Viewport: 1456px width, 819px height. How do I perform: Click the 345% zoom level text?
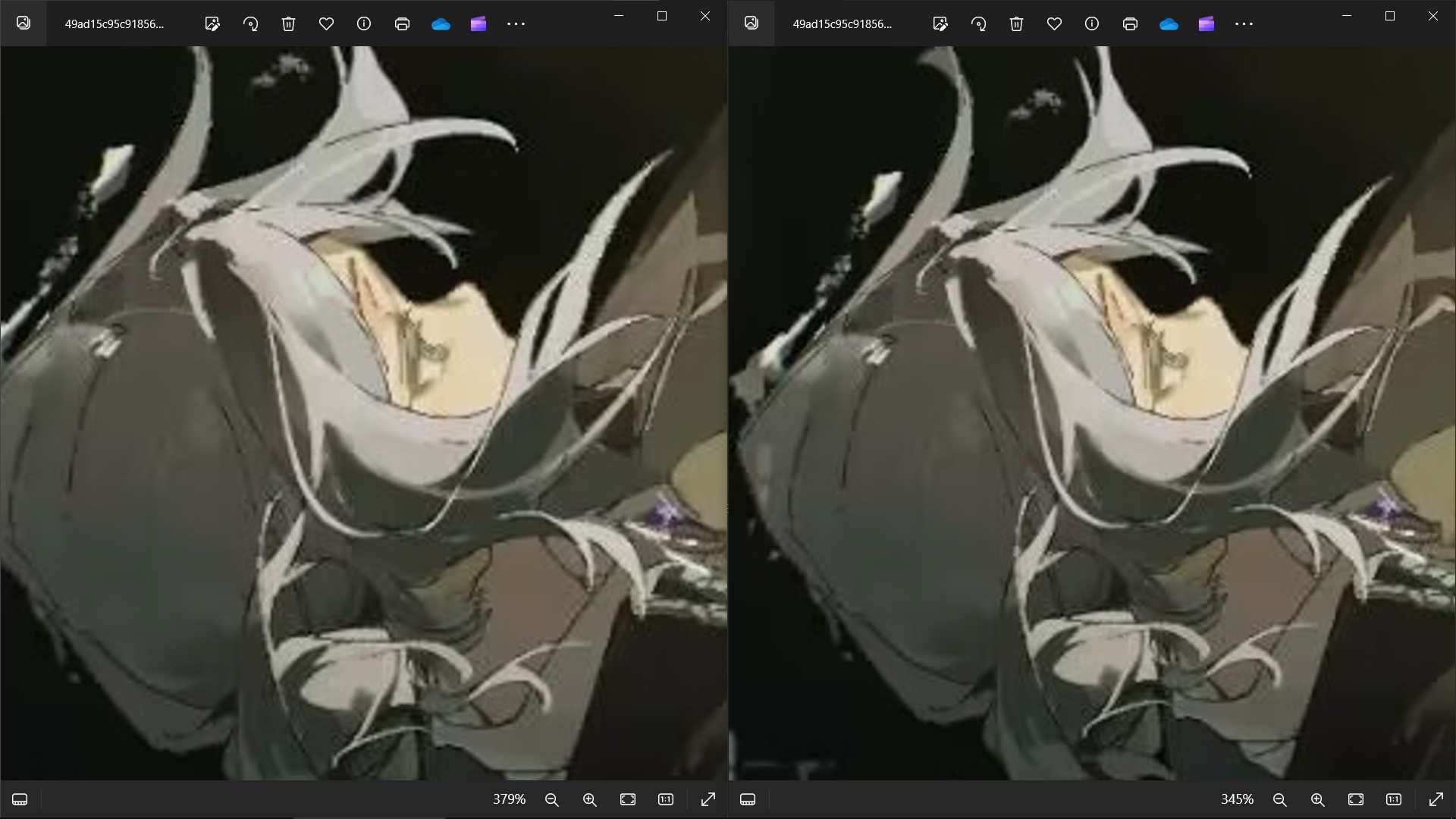1237,799
